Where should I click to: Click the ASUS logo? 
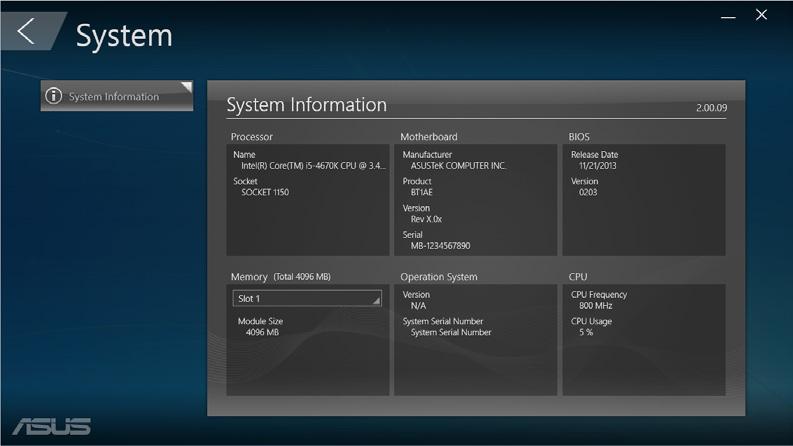[52, 426]
